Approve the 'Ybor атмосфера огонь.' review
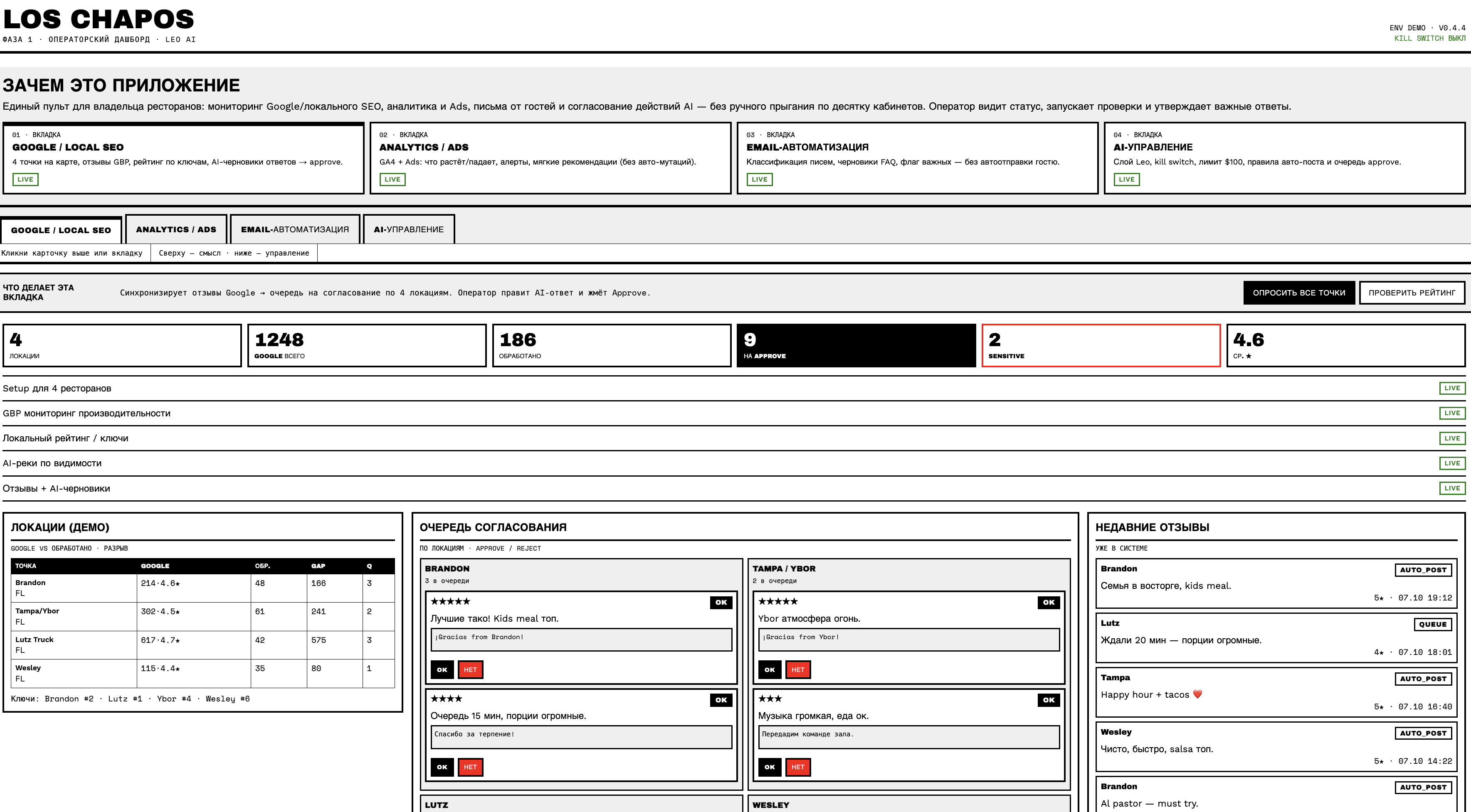This screenshot has width=1471, height=812. click(x=770, y=670)
